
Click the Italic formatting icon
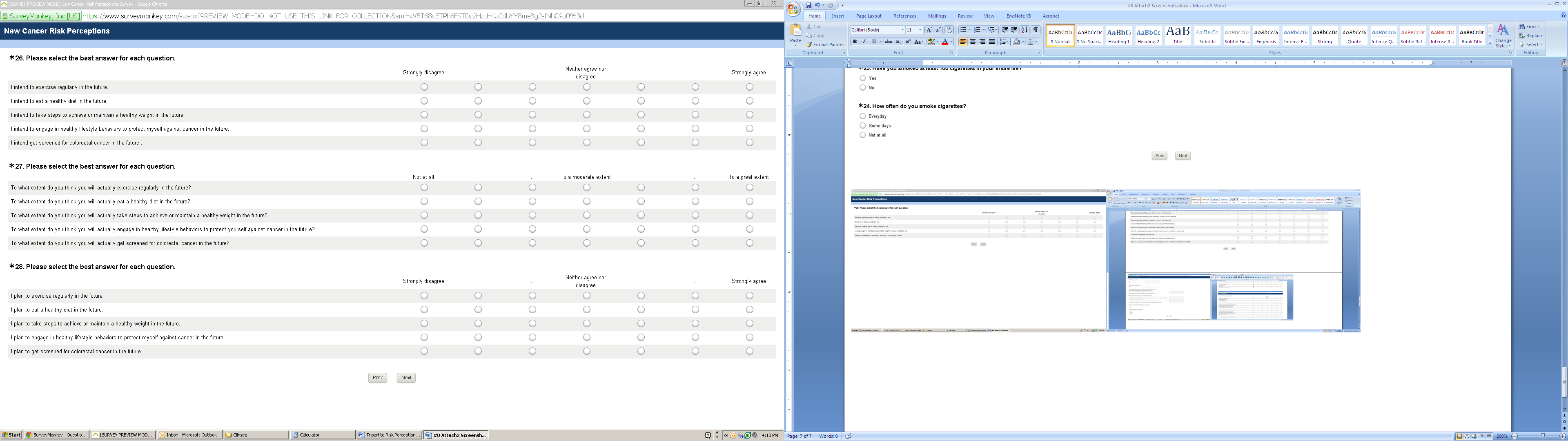864,42
